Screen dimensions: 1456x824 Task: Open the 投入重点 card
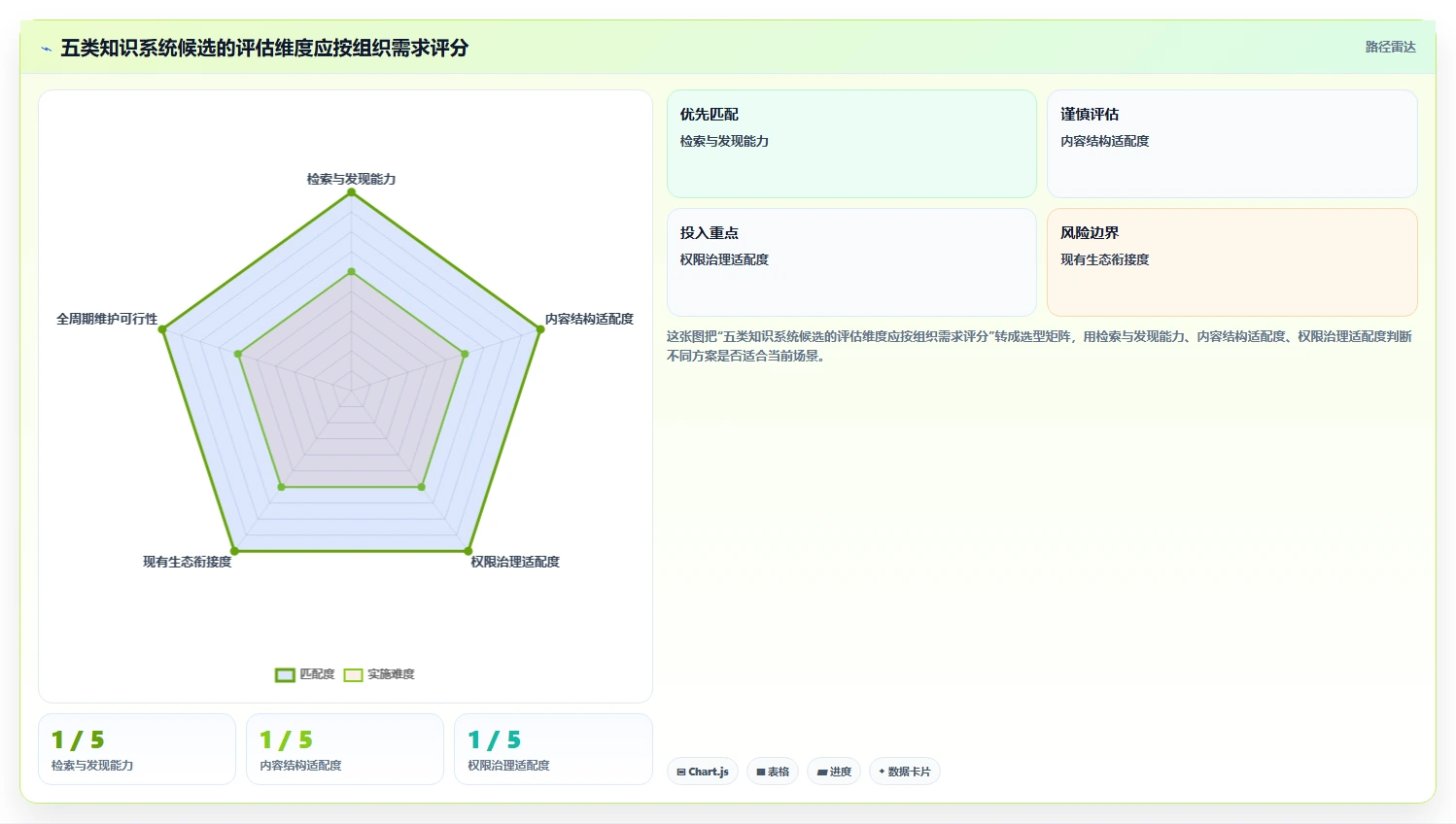851,262
